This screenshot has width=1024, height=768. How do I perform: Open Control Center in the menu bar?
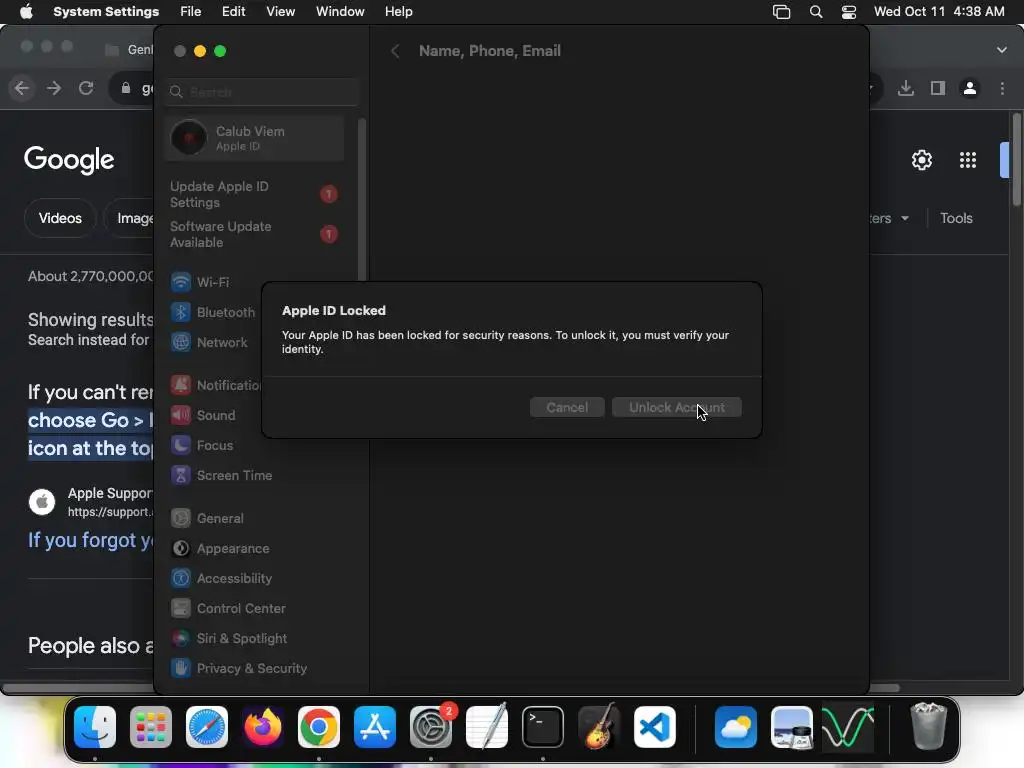click(x=848, y=12)
